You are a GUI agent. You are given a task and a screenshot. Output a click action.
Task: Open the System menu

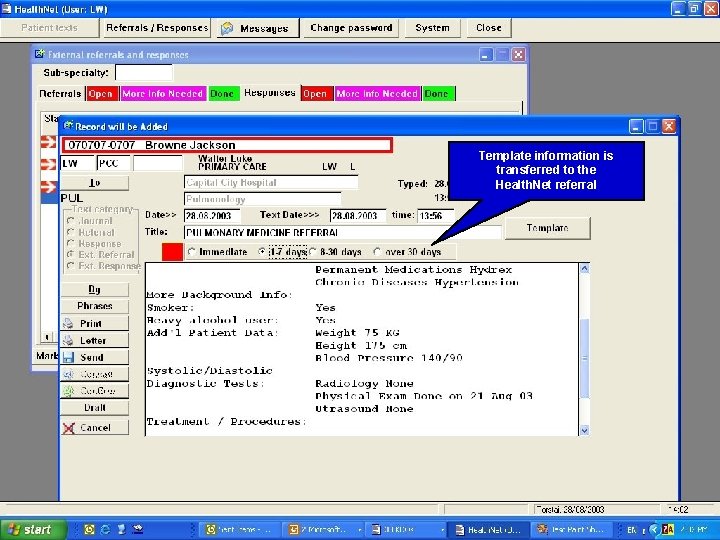point(432,28)
